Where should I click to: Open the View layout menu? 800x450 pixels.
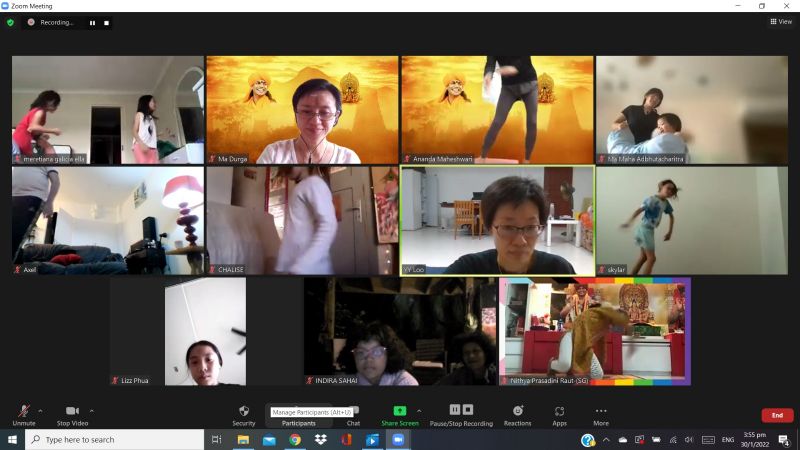(x=781, y=21)
